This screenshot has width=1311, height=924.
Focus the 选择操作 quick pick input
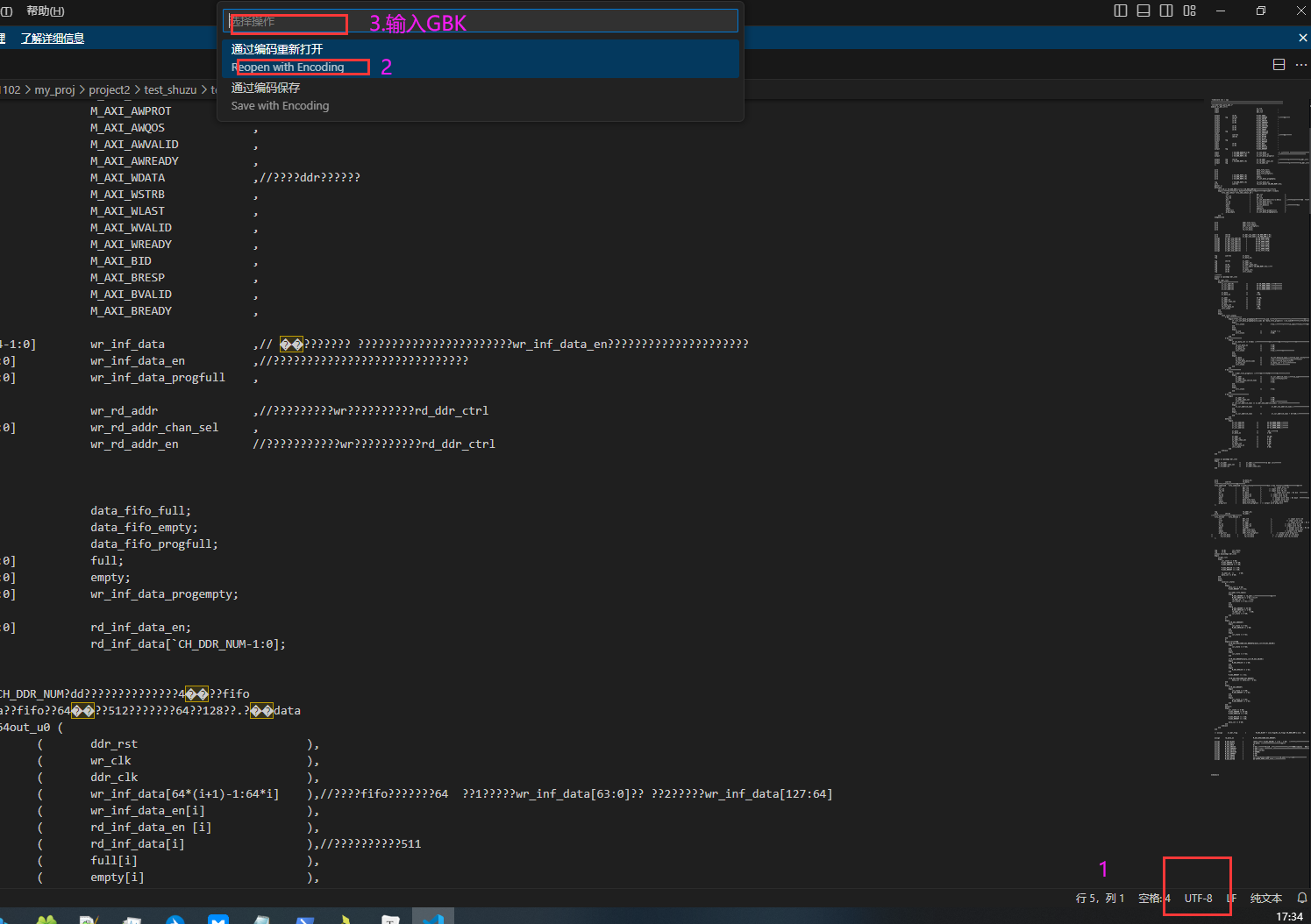[481, 21]
